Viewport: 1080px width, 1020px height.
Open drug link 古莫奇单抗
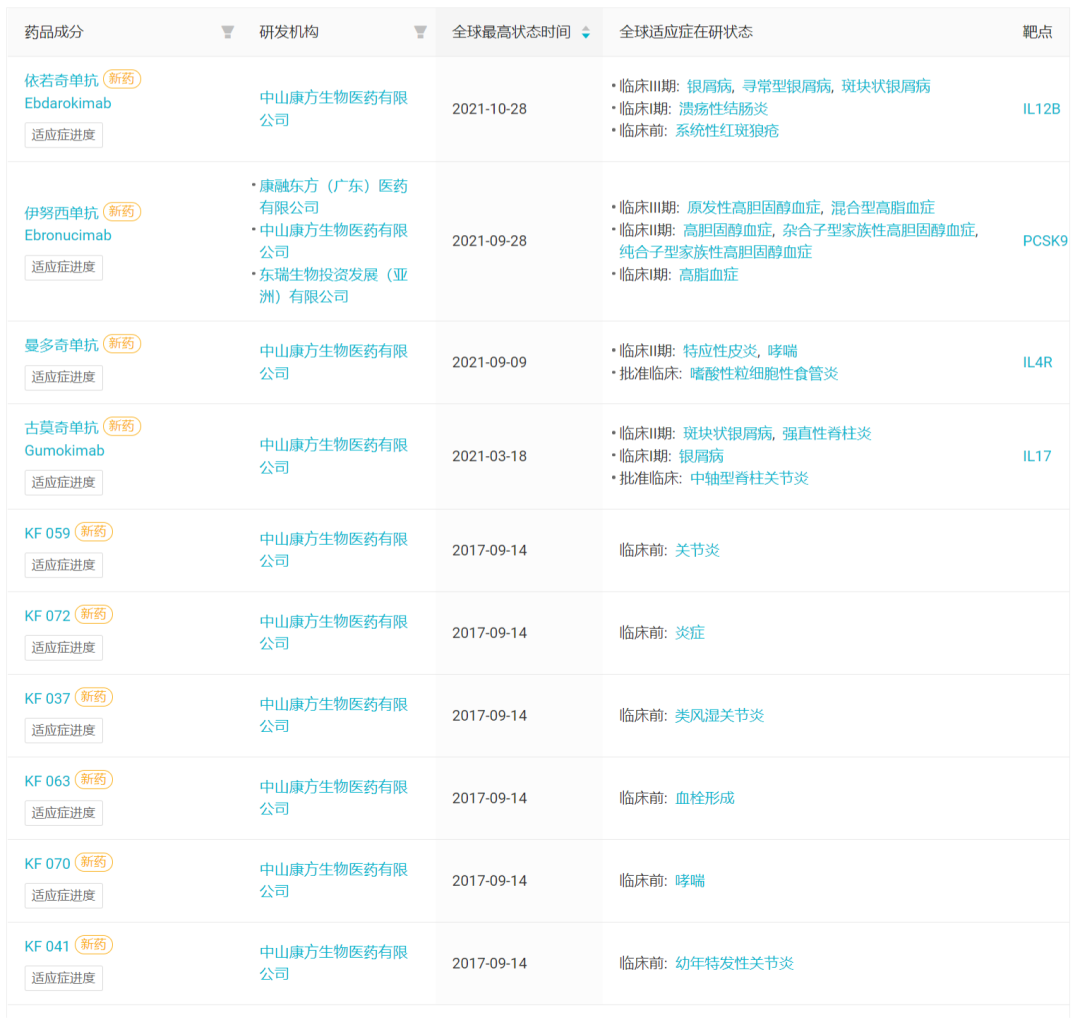[61, 428]
